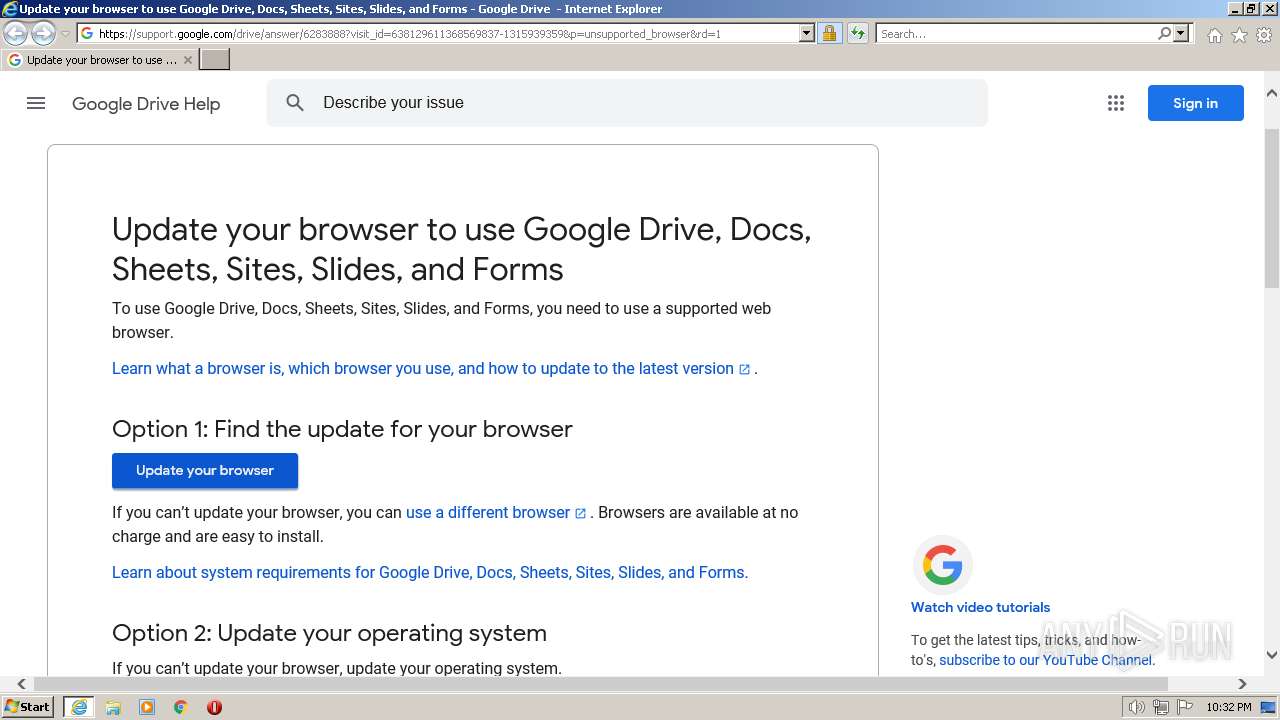Click the security lock icon
This screenshot has width=1280, height=720.
(x=829, y=34)
